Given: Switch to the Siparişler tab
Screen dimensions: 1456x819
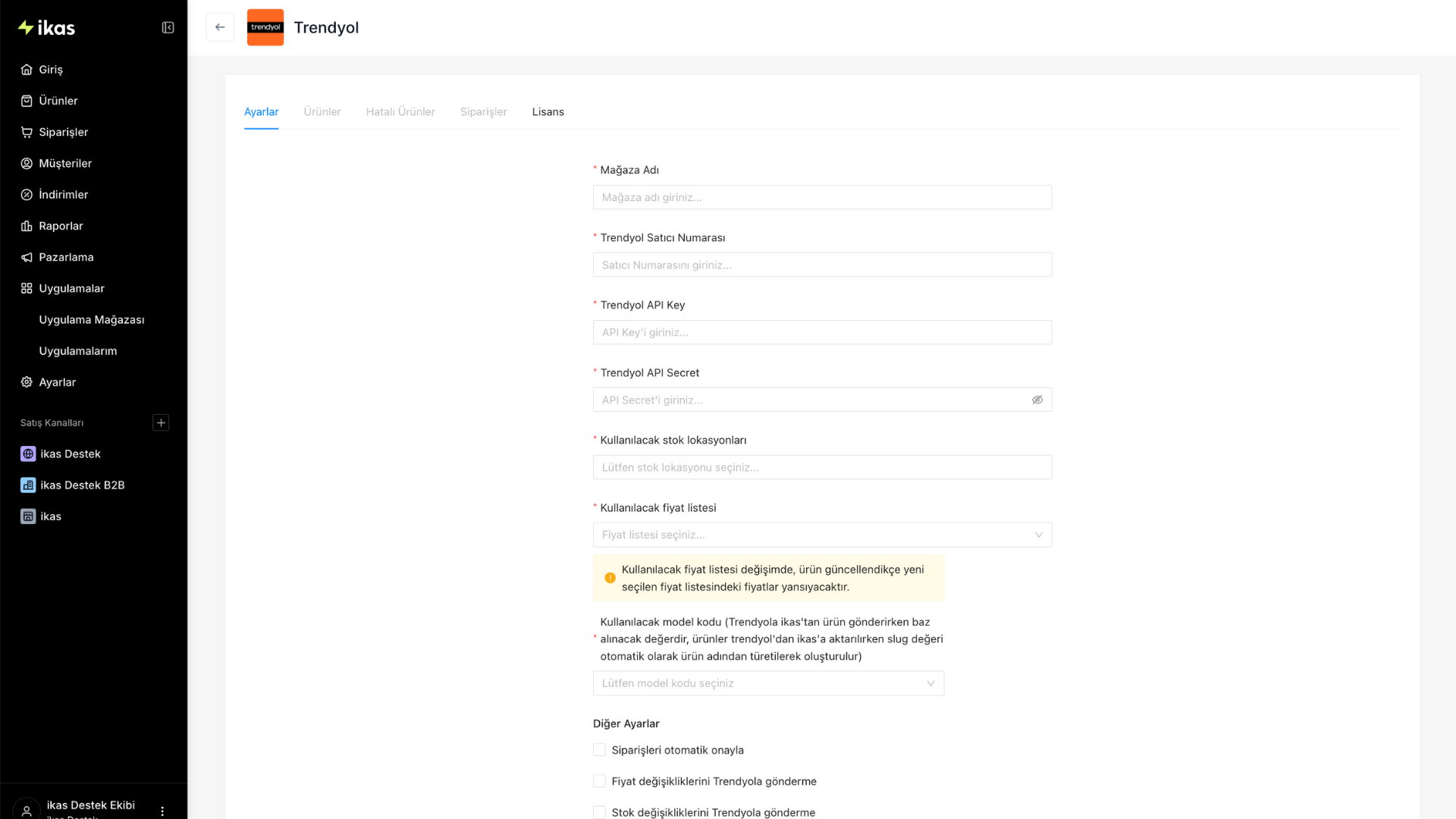Looking at the screenshot, I should coord(484,112).
